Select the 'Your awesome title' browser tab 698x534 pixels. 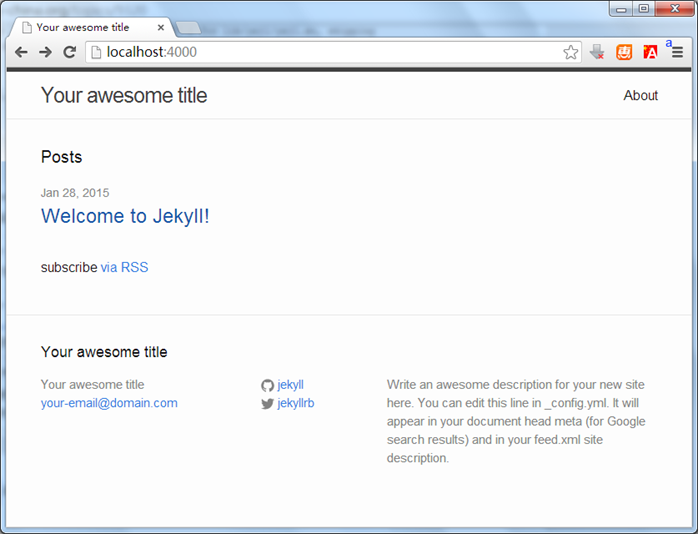(85, 27)
